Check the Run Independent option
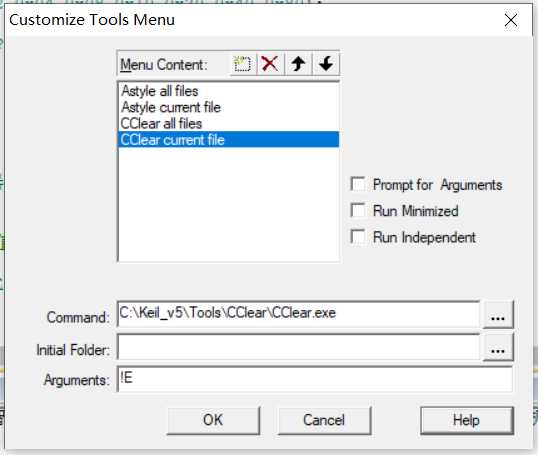 tap(358, 237)
